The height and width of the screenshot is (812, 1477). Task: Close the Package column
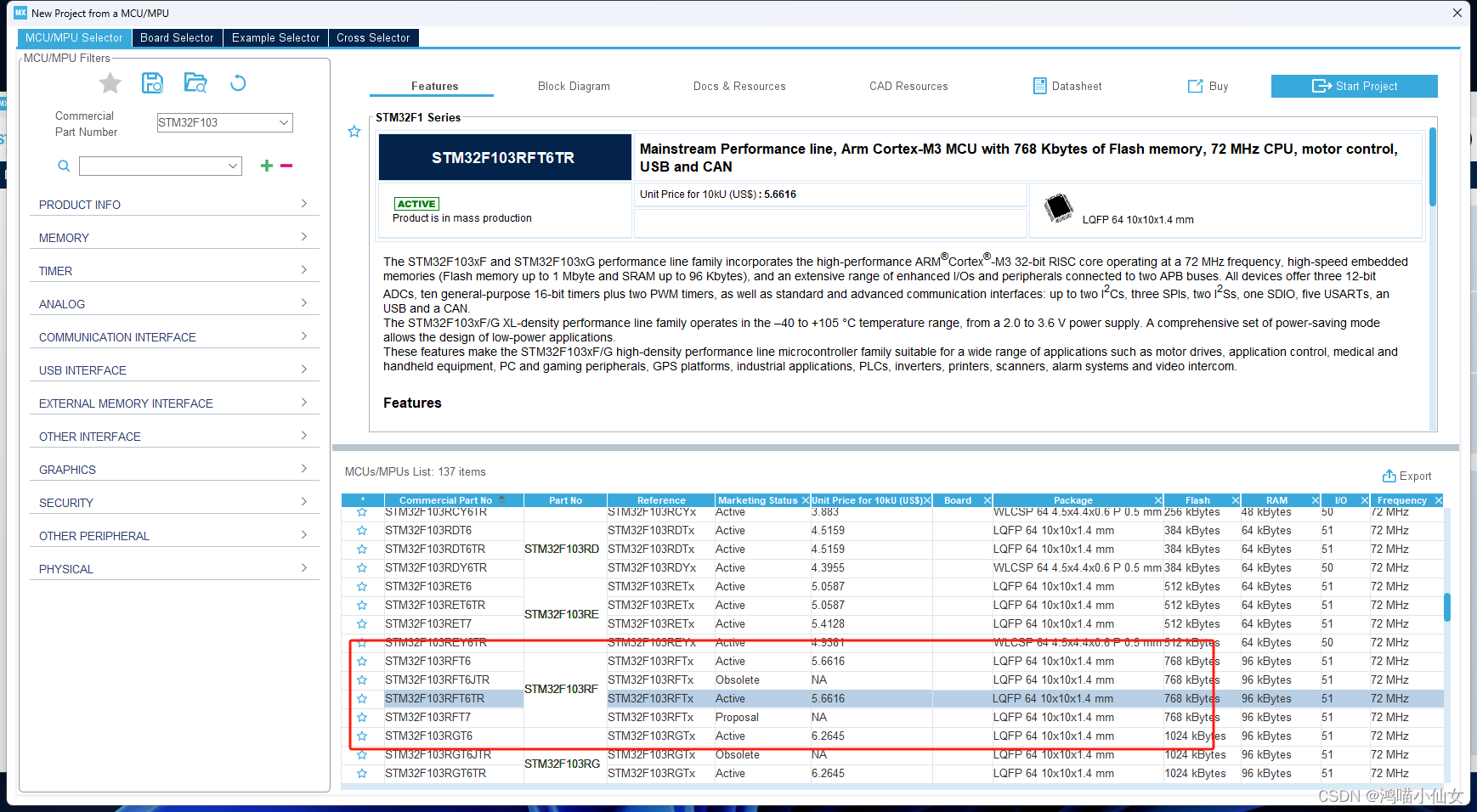coord(1157,500)
